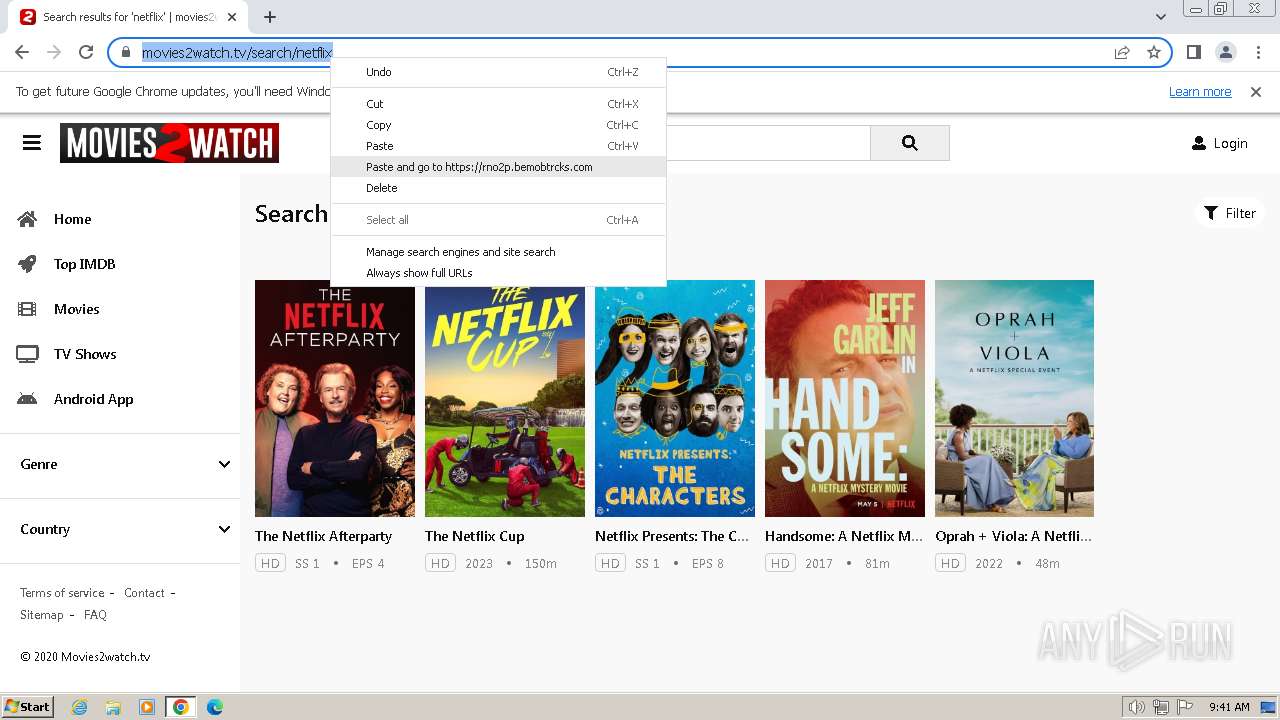This screenshot has width=1280, height=720.
Task: Click the magnifier search button
Action: [x=909, y=143]
